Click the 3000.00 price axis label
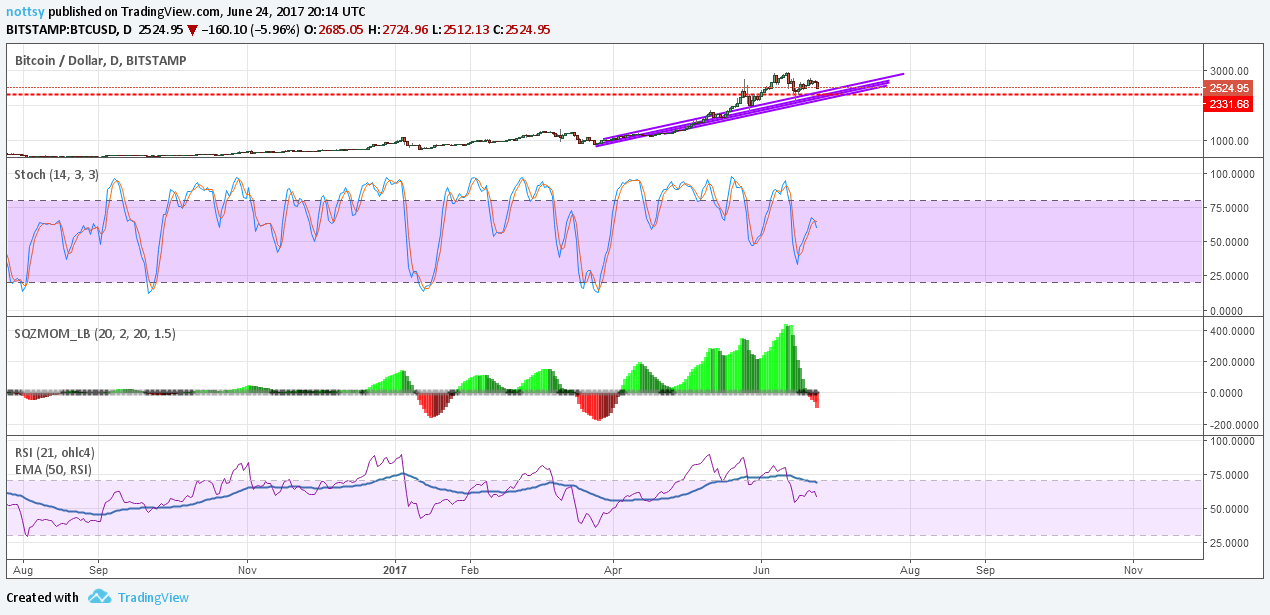The height and width of the screenshot is (615, 1270). [x=1230, y=71]
